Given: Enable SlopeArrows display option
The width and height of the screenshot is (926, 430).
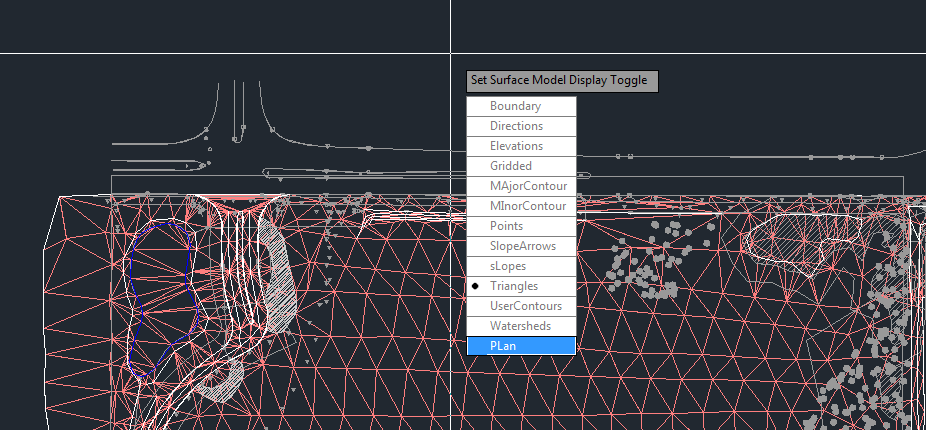Looking at the screenshot, I should pos(521,246).
